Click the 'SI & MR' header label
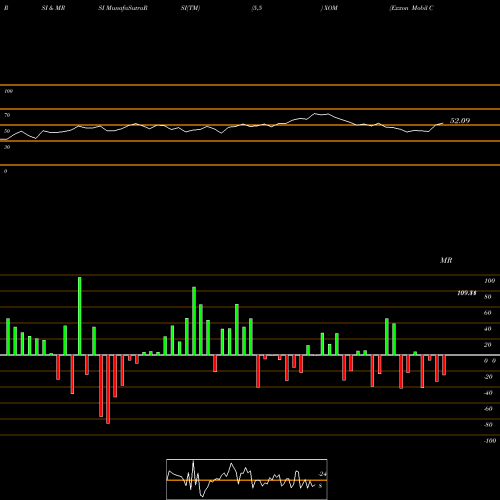The height and width of the screenshot is (500, 500). click(x=53, y=8)
